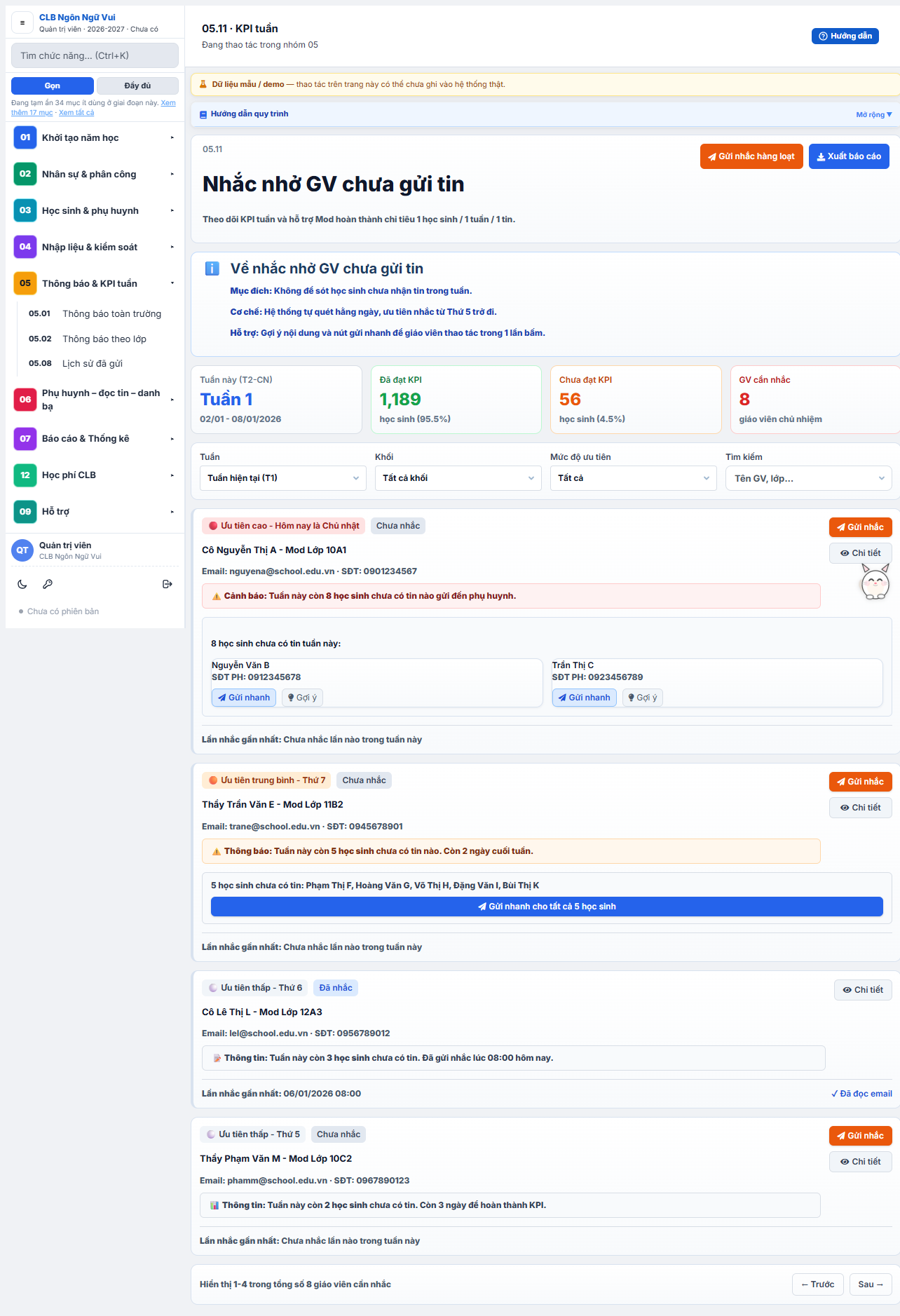Click the key icon in sidebar footer
This screenshot has width=900, height=1316.
(x=48, y=584)
